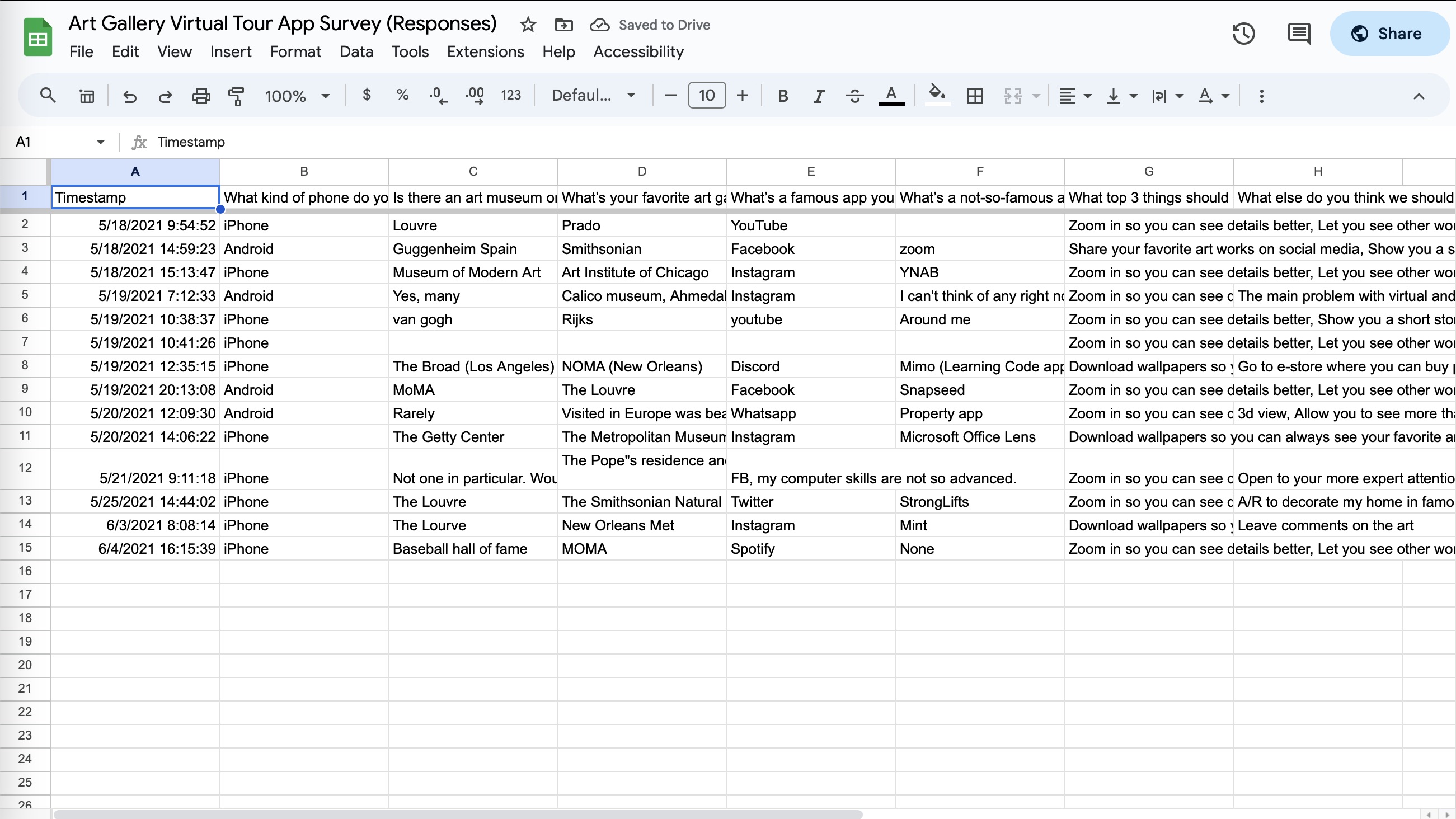
Task: Select cell with Art Institute of Chicago
Action: pyautogui.click(x=641, y=272)
